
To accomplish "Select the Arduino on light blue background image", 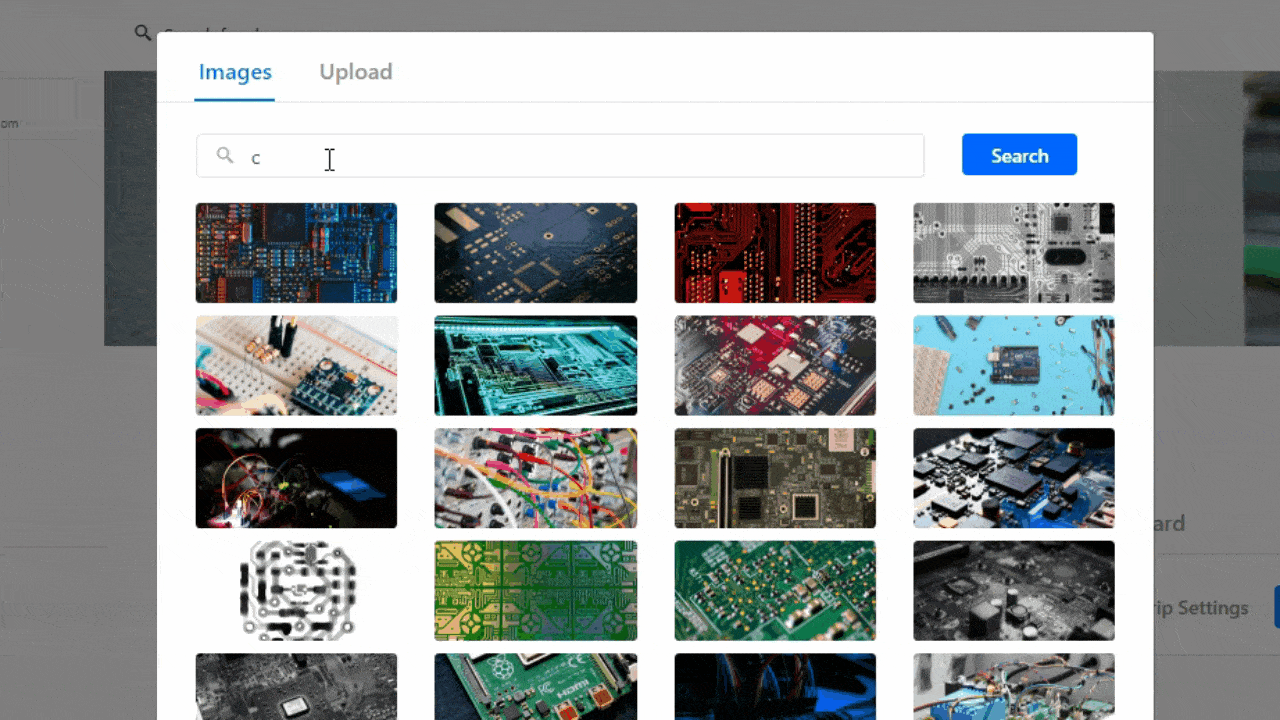I will pyautogui.click(x=1014, y=366).
